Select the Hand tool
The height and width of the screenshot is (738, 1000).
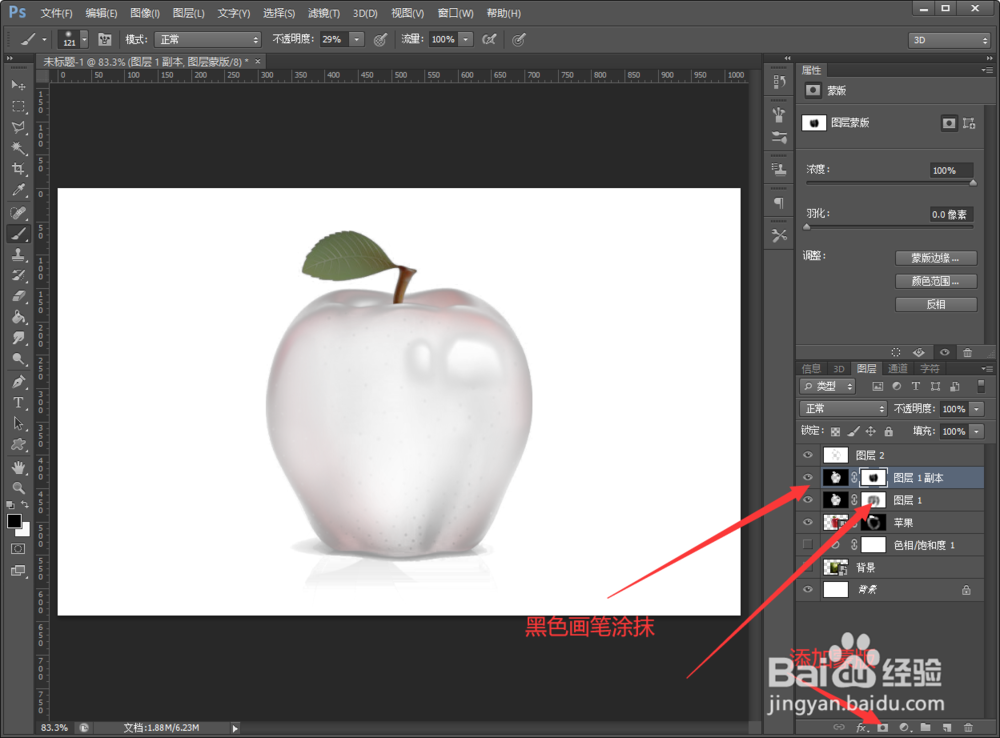(x=18, y=467)
